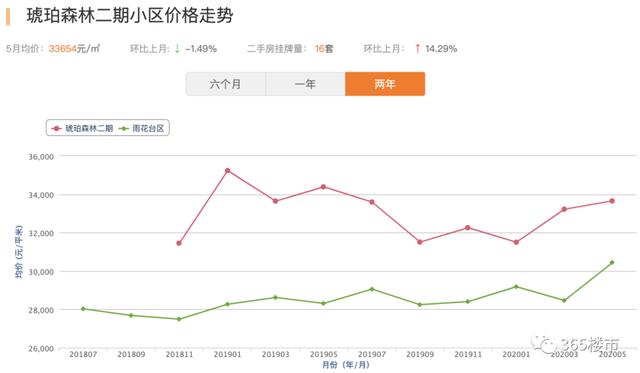Click the red 201901 peak data point

227,171
